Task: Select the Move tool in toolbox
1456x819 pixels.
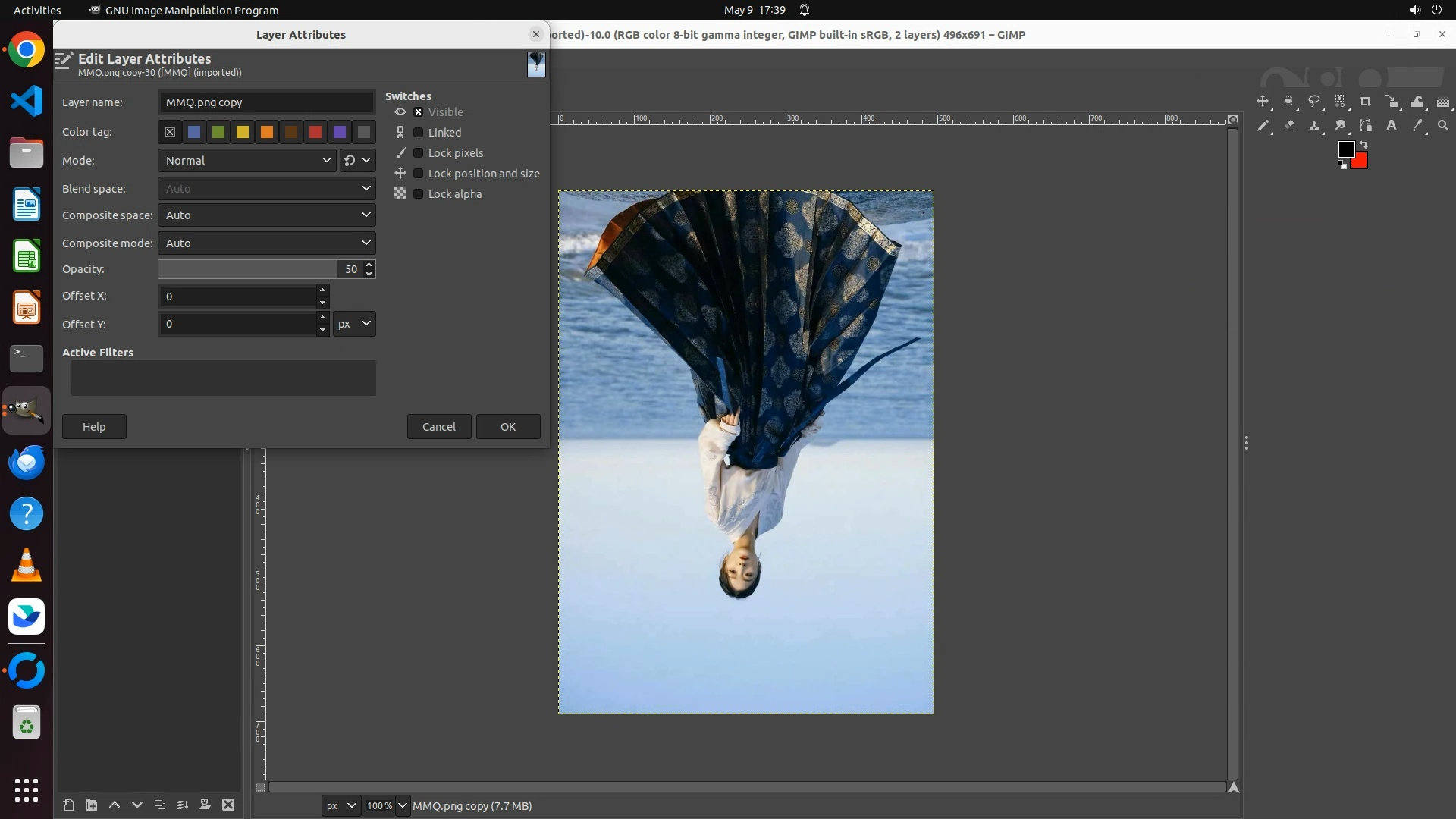Action: 1263,102
